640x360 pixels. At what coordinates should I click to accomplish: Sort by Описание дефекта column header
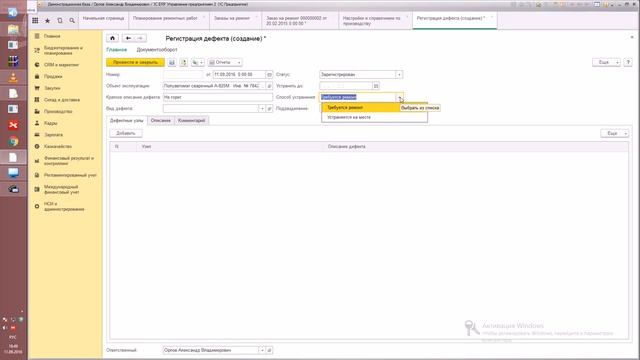coord(476,147)
